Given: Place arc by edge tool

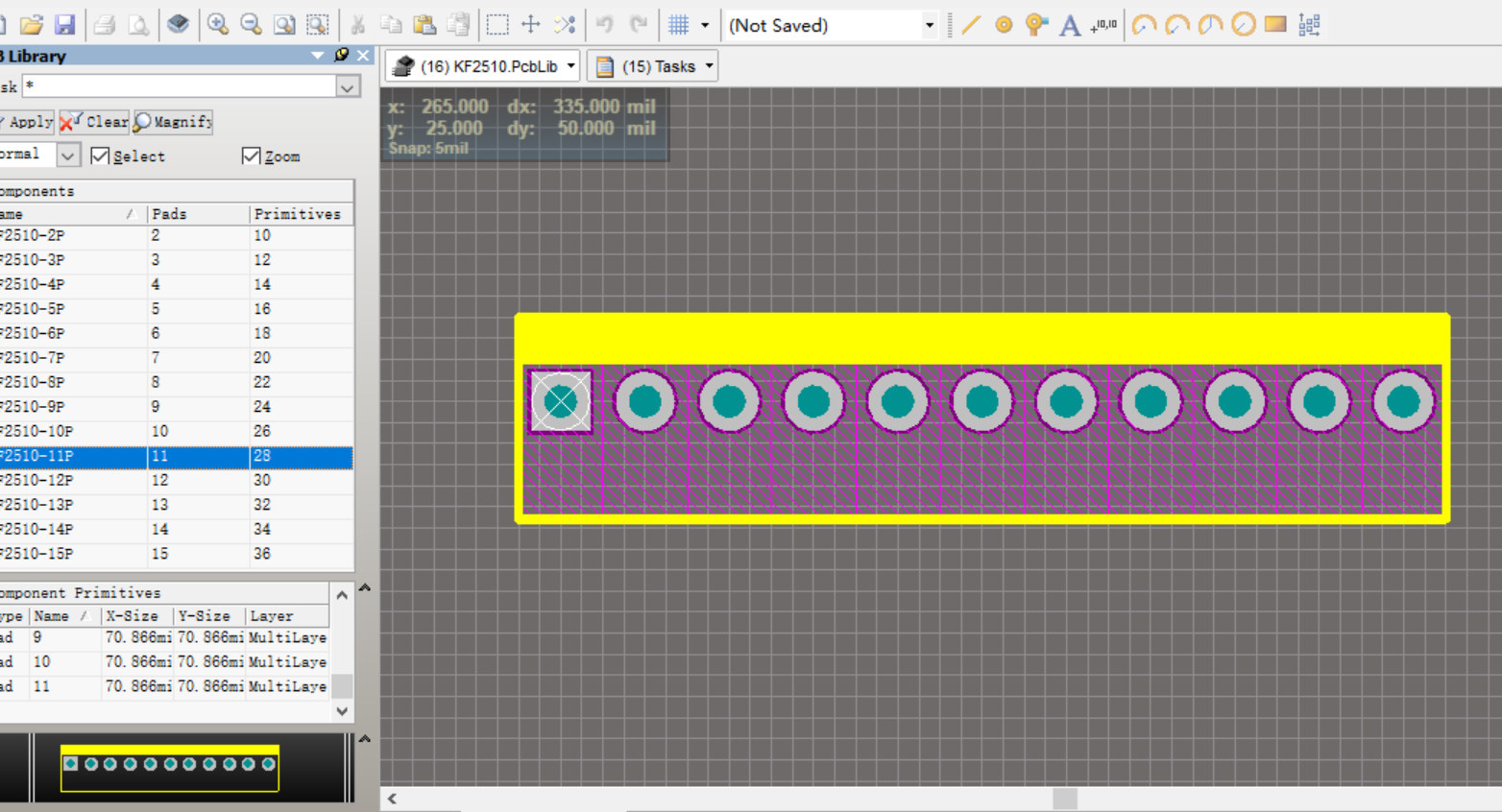Looking at the screenshot, I should click(1176, 25).
